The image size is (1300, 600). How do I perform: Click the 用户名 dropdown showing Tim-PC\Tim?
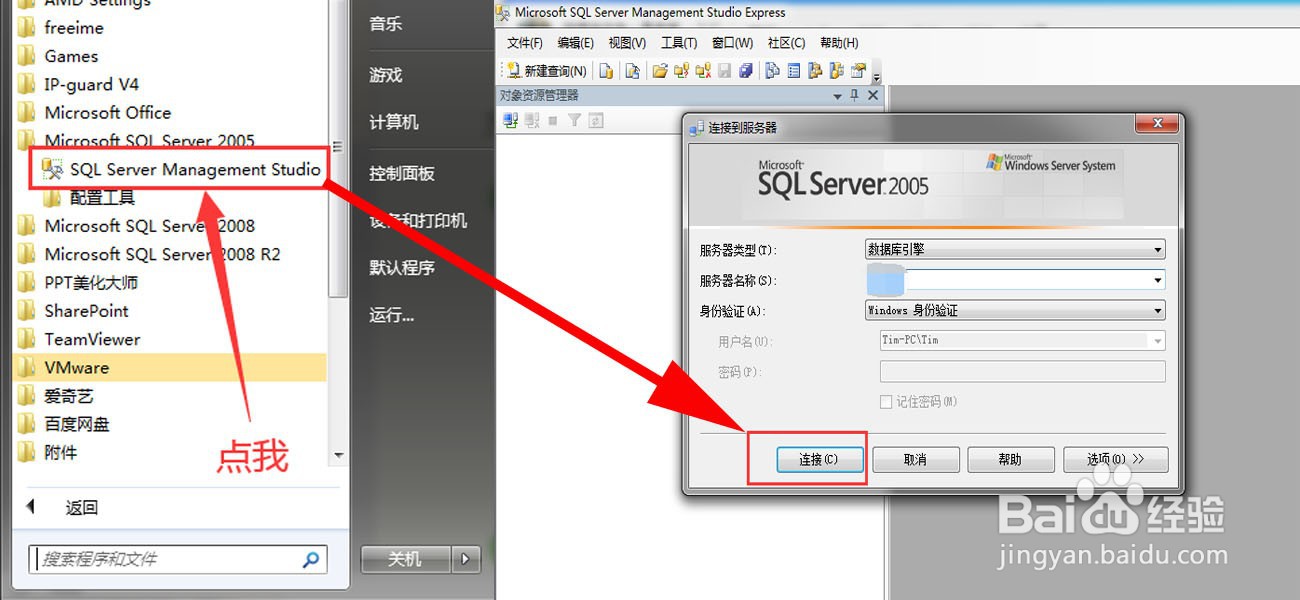point(1023,341)
